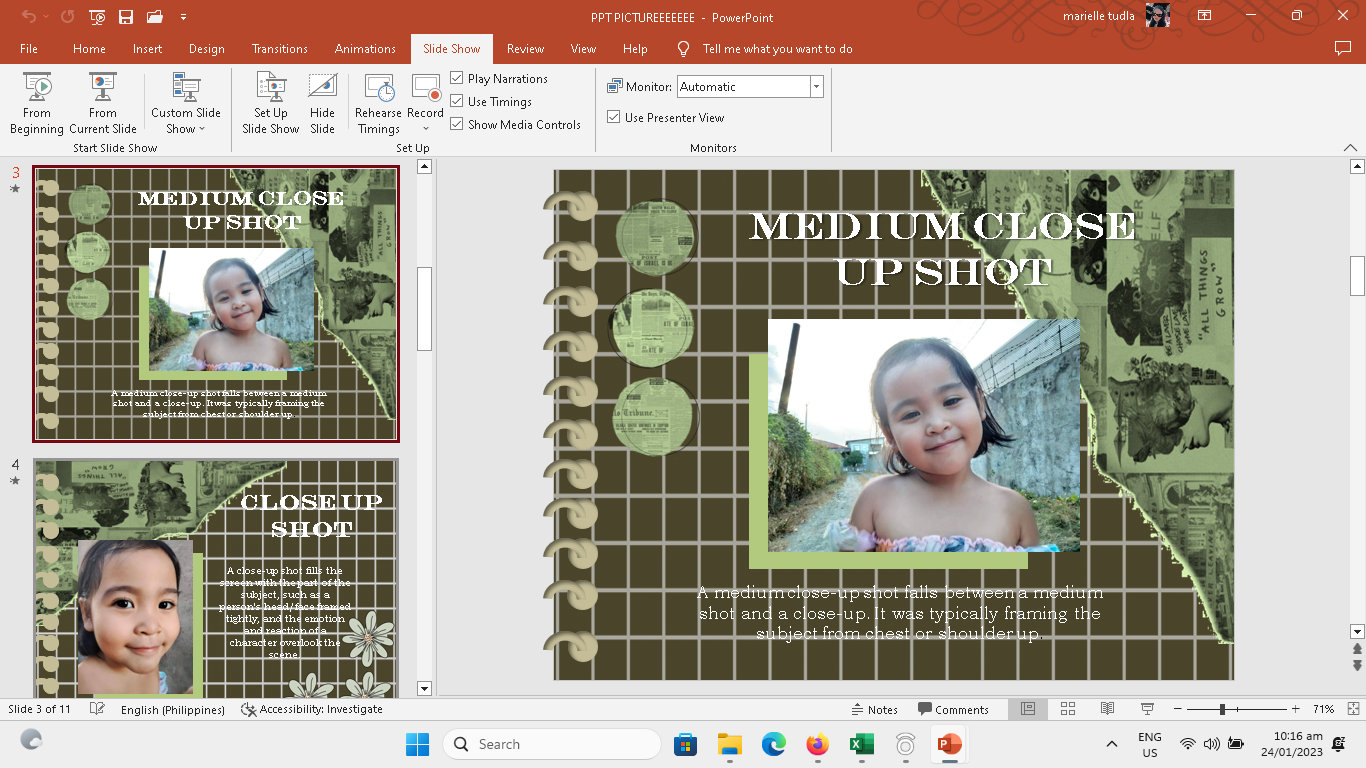Uncheck Play Narrations checkbox
This screenshot has height=768, width=1366.
(x=457, y=78)
